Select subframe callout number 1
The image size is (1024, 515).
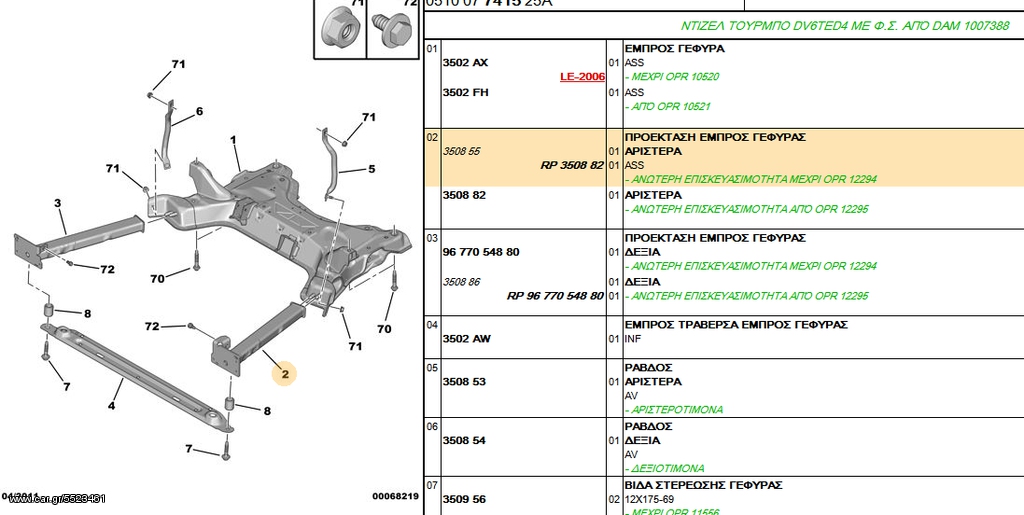point(234,140)
